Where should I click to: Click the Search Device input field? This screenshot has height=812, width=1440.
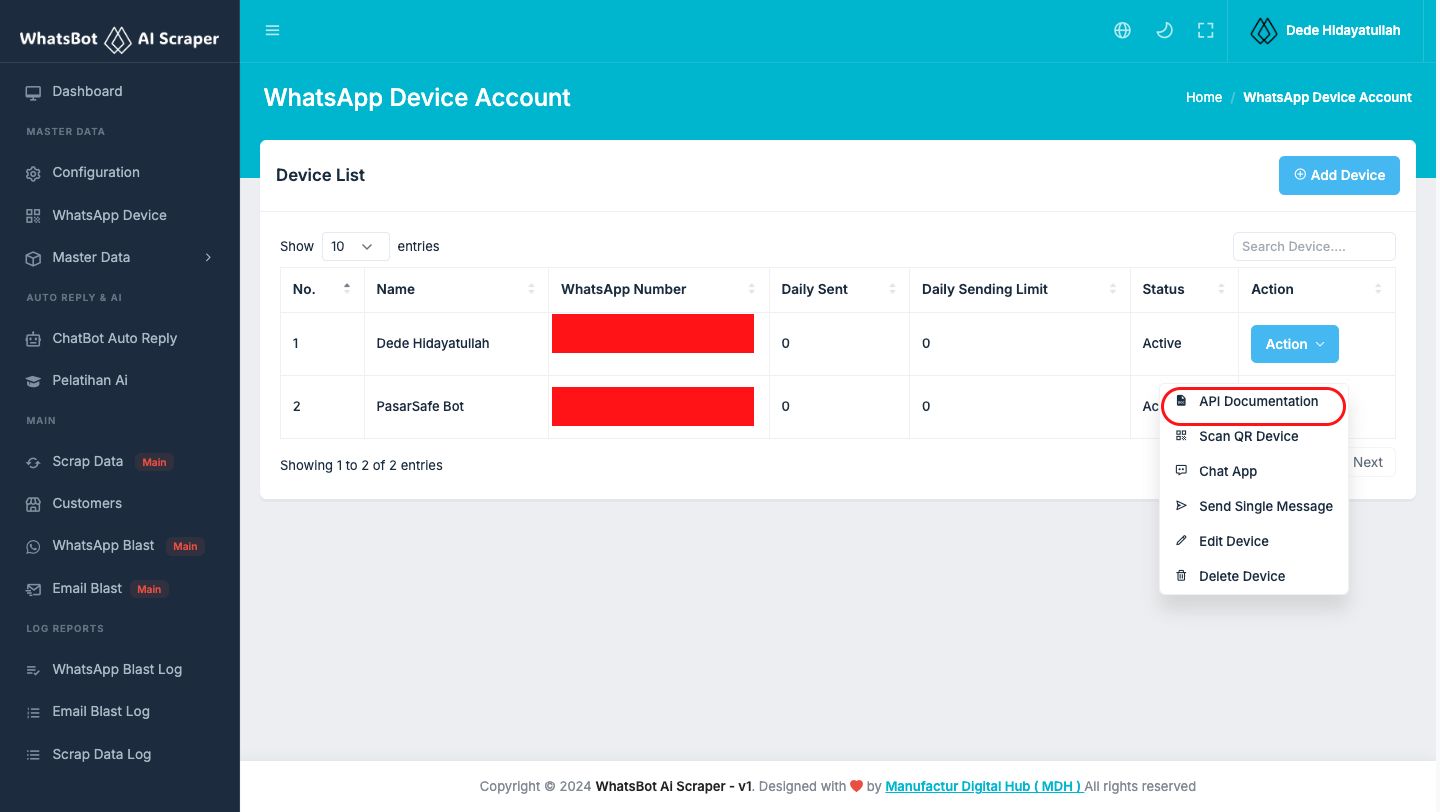coord(1313,246)
